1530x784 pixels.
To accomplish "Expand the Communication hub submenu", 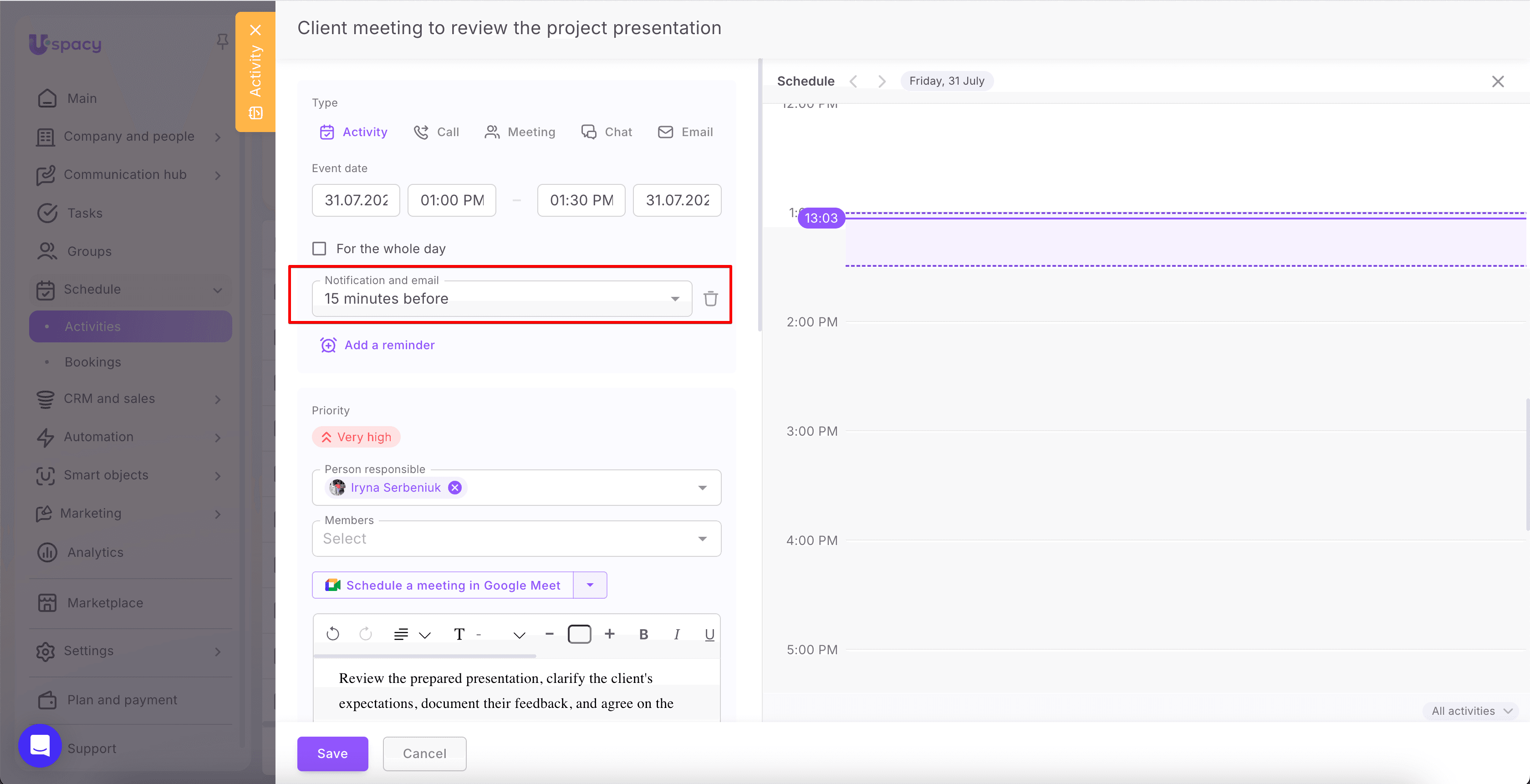I will click(x=218, y=175).
